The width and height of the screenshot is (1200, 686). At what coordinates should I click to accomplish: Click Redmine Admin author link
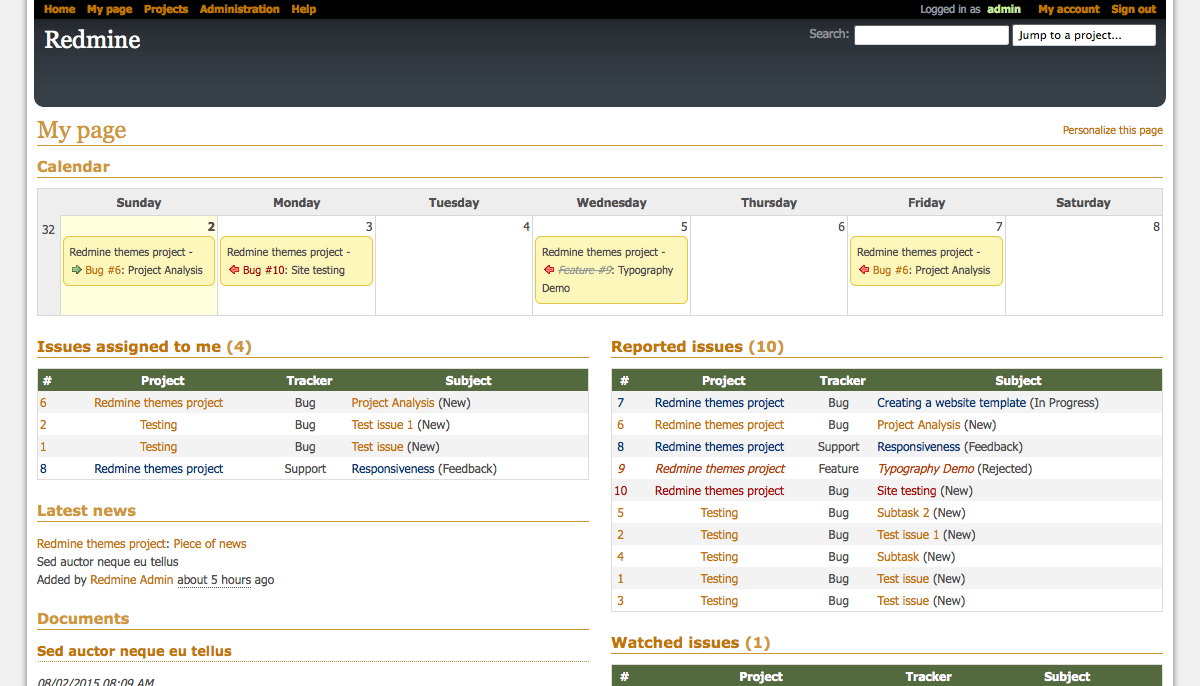click(131, 580)
